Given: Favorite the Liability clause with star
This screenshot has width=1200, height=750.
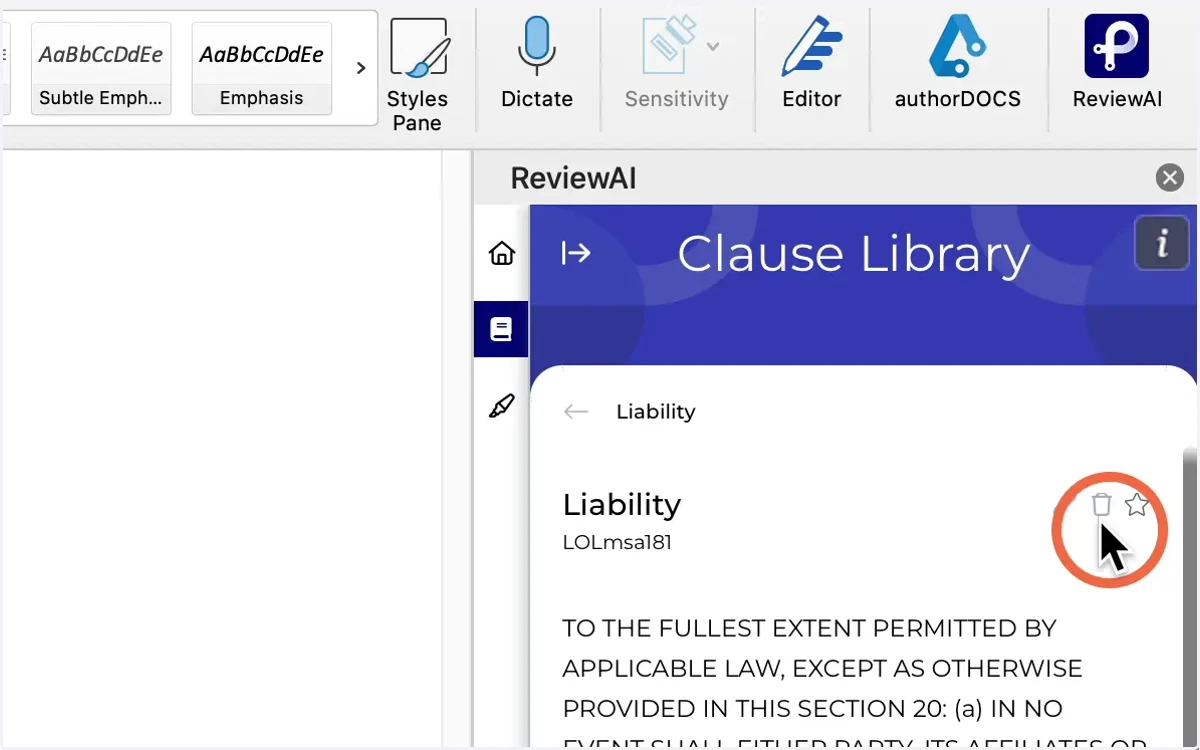Looking at the screenshot, I should click(x=1136, y=505).
